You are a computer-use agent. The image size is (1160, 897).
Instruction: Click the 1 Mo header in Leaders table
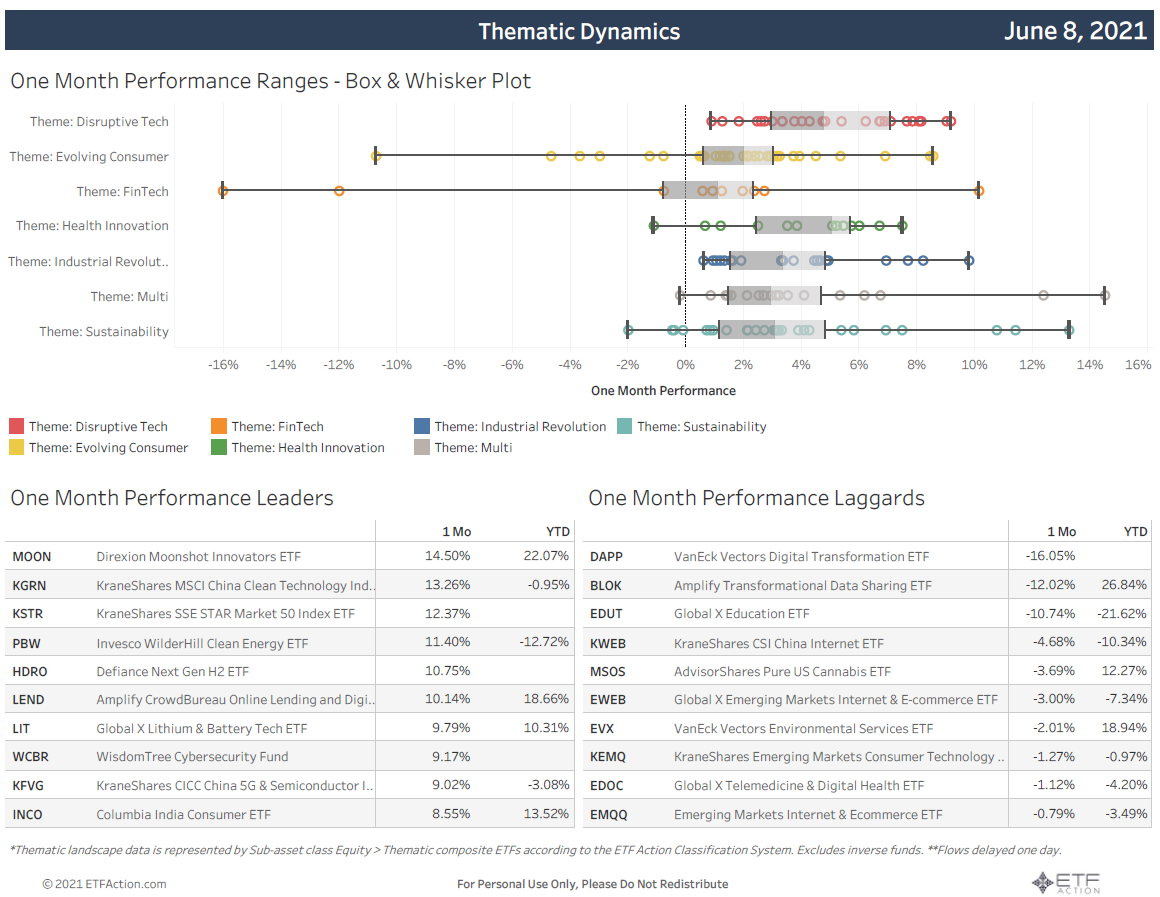456,531
